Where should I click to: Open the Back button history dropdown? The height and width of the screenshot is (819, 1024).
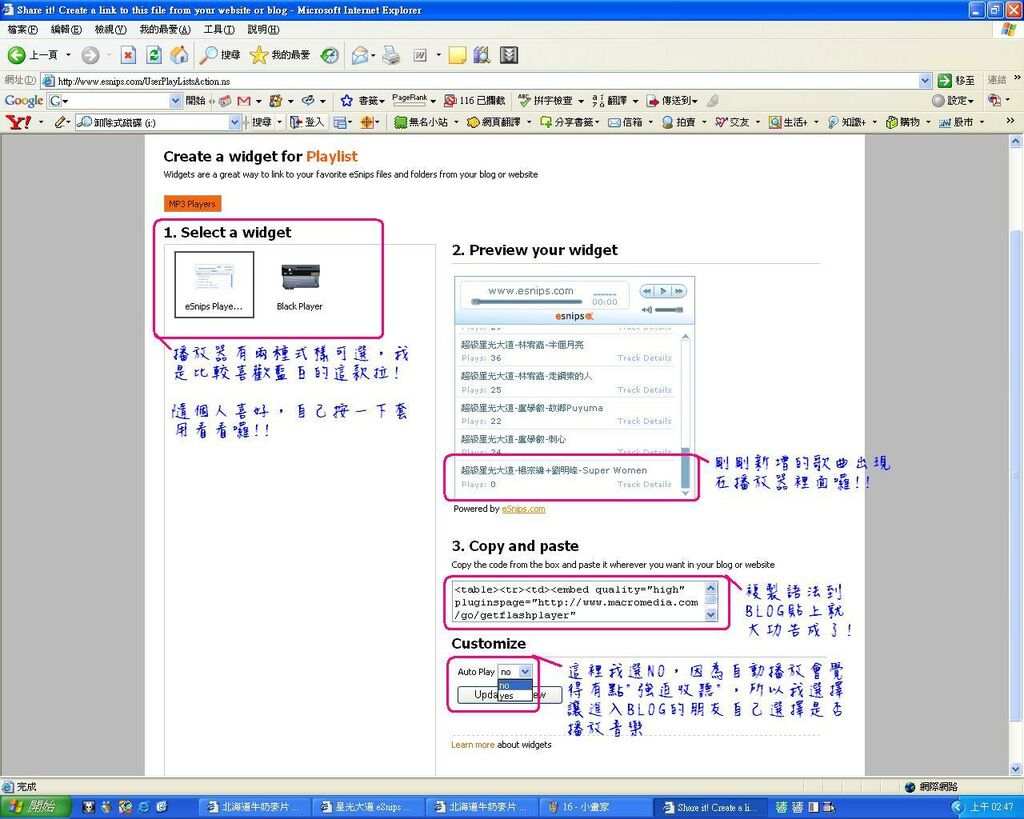click(x=68, y=56)
